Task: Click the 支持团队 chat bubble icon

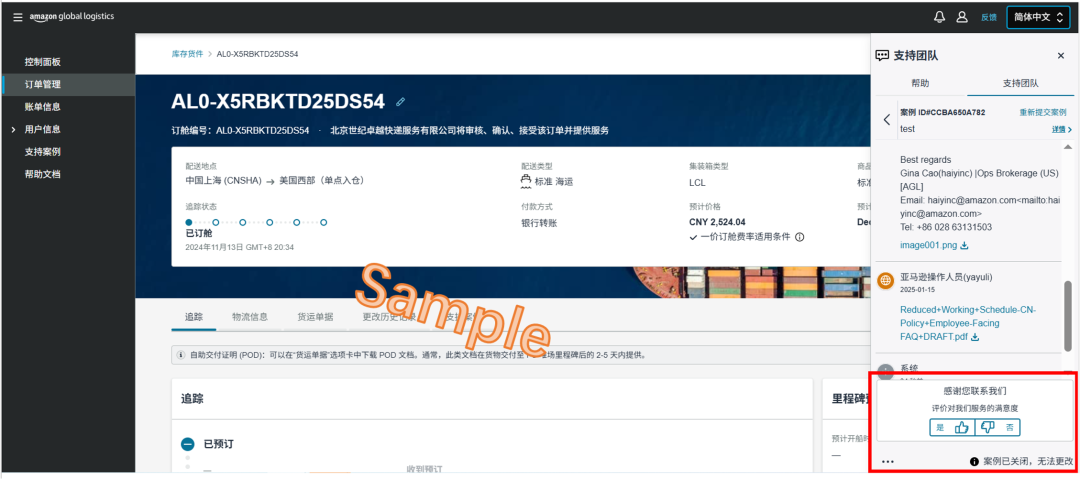Action: pos(882,55)
